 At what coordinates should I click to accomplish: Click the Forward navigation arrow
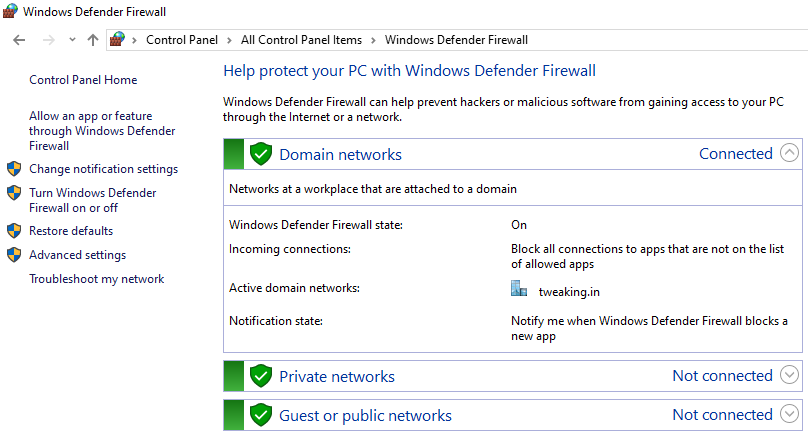click(x=46, y=40)
